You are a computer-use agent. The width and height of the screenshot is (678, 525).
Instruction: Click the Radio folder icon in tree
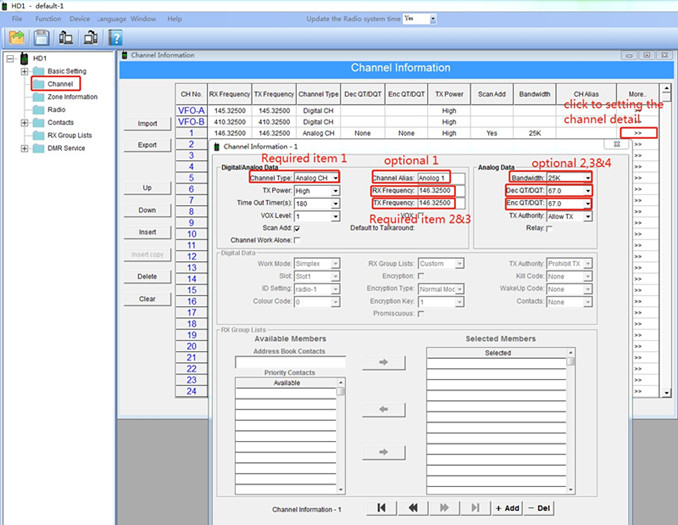[38, 109]
